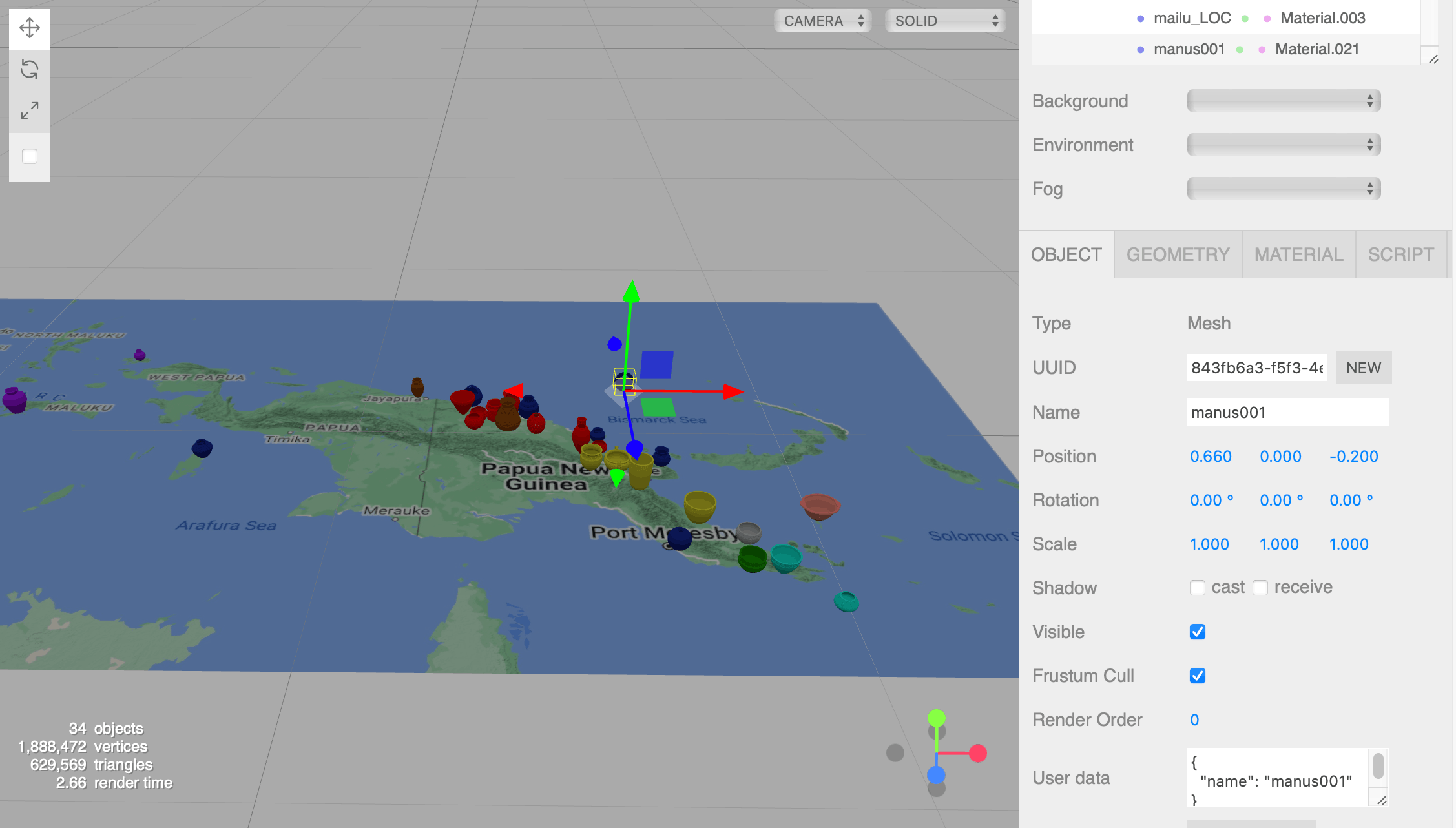Viewport: 1456px width, 828px height.
Task: Switch to the OBJECT tab
Action: coord(1066,254)
